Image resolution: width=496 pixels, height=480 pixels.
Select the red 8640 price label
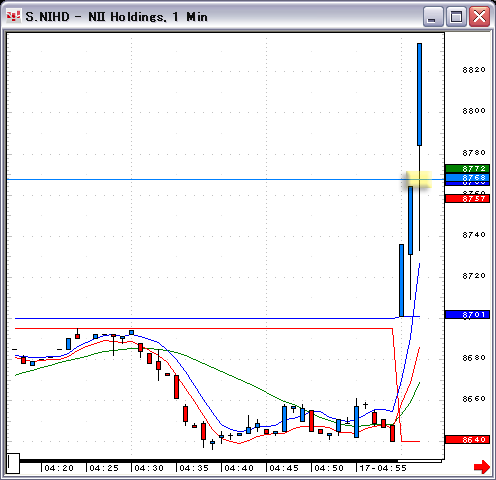tap(467, 440)
